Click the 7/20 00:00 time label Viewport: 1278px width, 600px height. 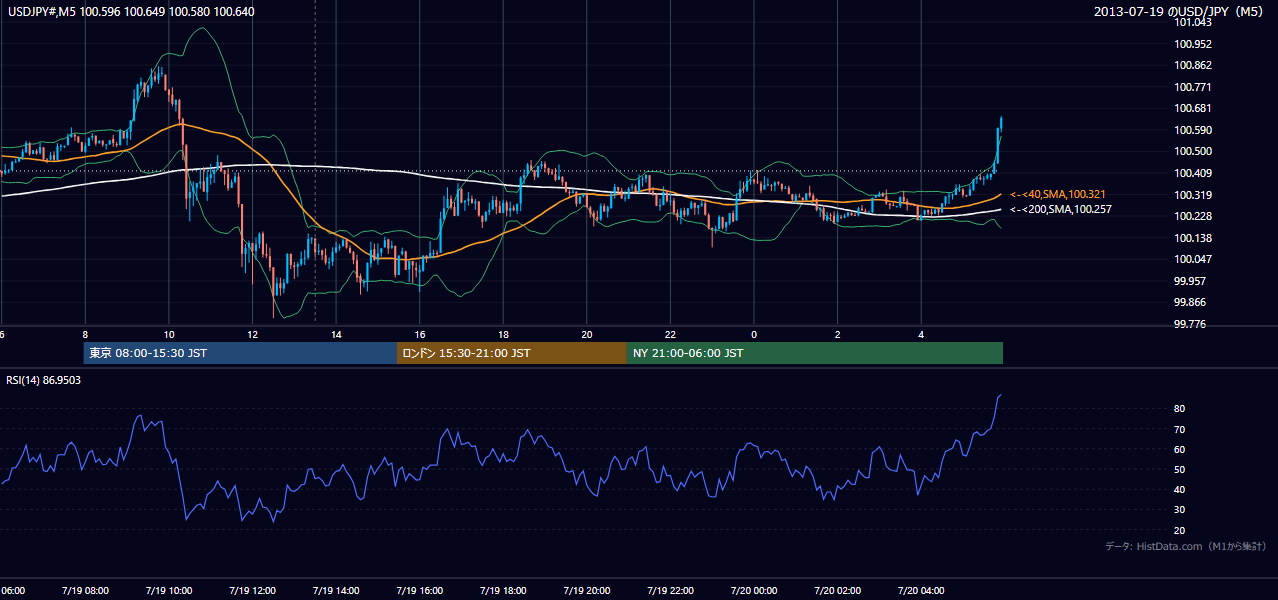tap(753, 591)
